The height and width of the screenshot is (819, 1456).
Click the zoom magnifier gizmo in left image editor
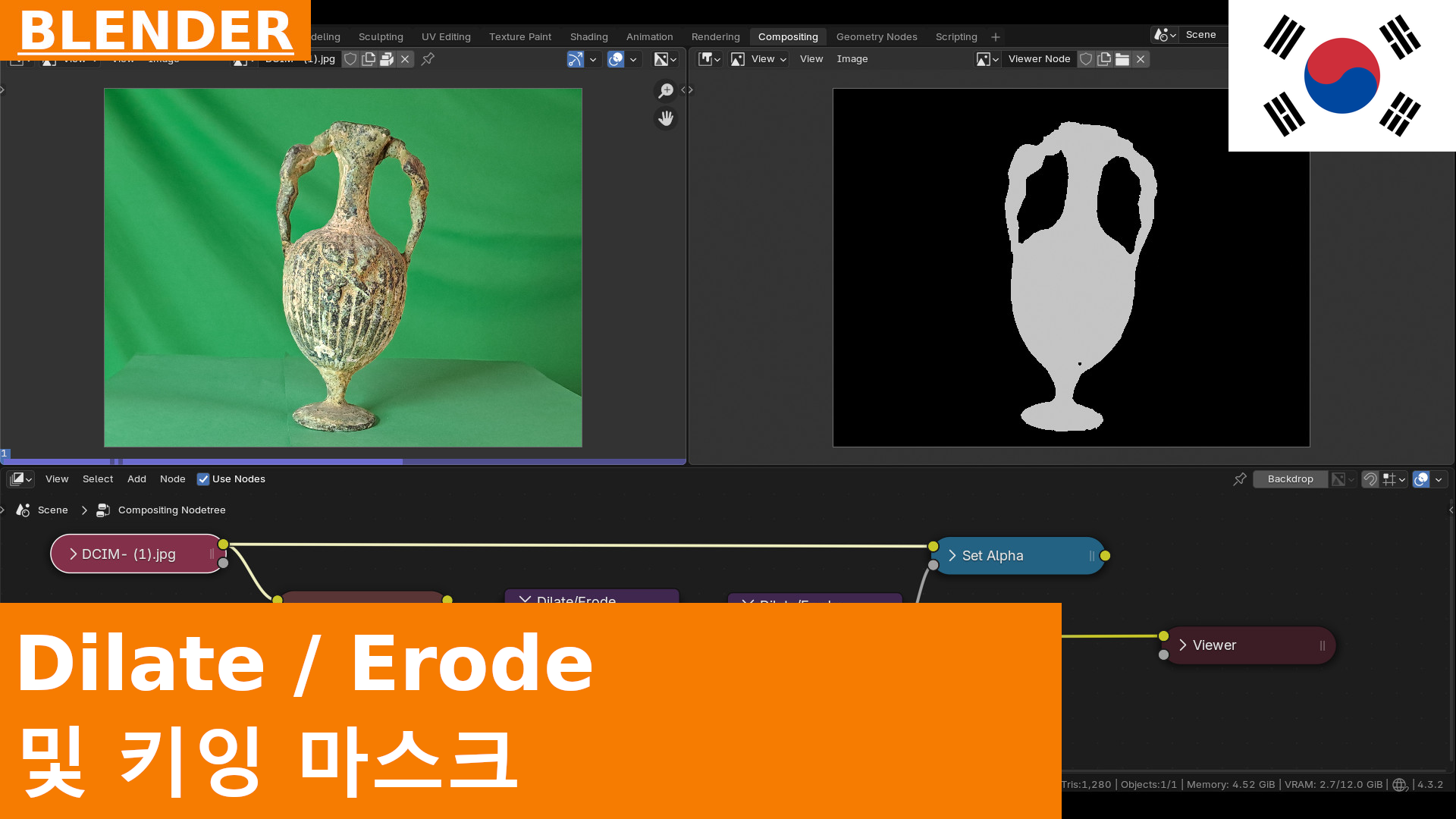pos(666,91)
